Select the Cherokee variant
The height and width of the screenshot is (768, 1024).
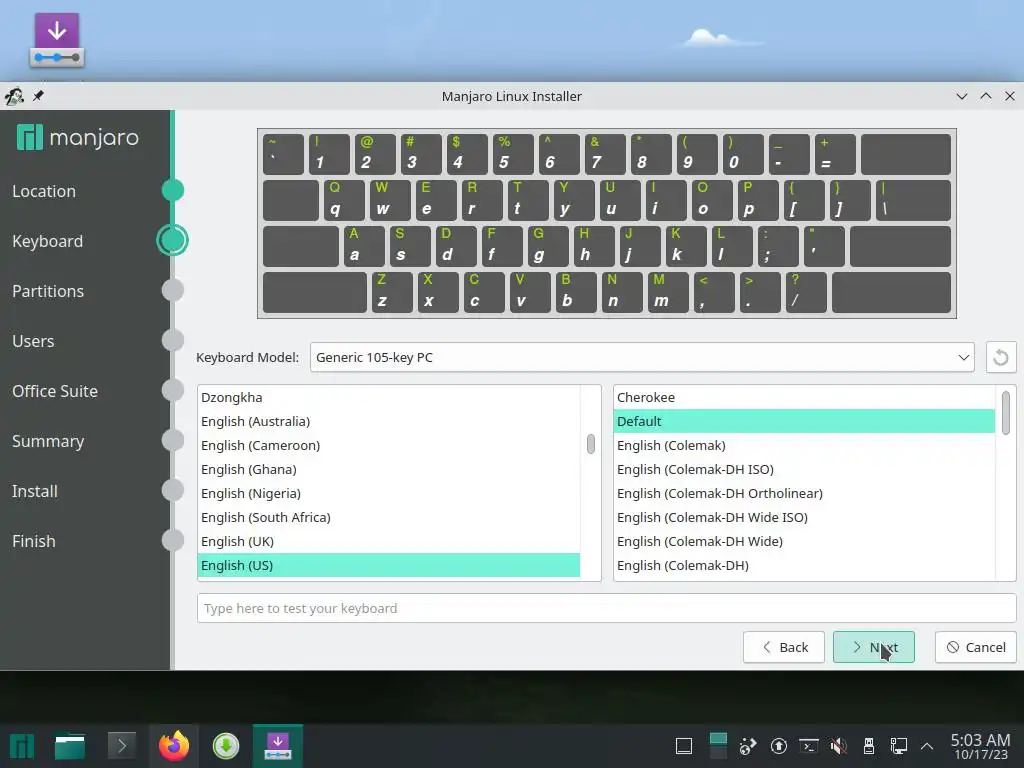pyautogui.click(x=804, y=397)
